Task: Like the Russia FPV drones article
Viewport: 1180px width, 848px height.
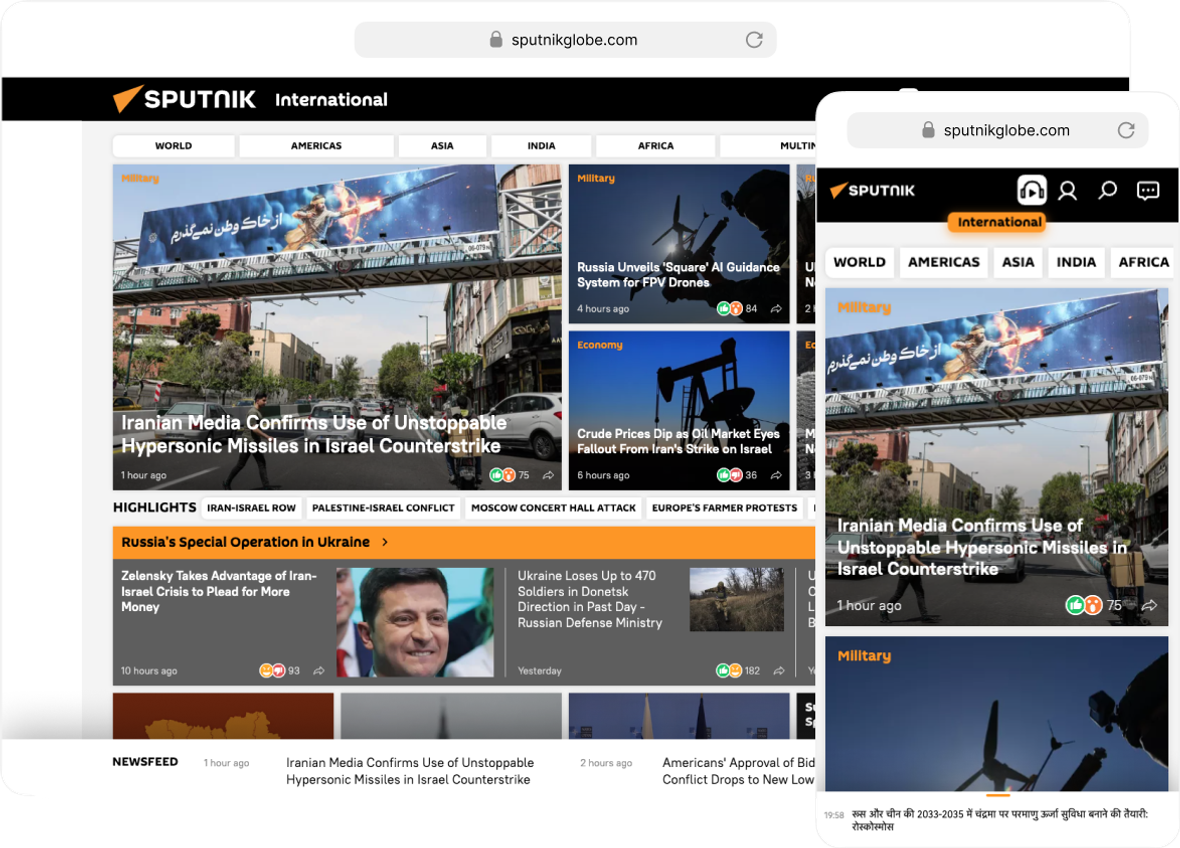Action: pyautogui.click(x=724, y=308)
